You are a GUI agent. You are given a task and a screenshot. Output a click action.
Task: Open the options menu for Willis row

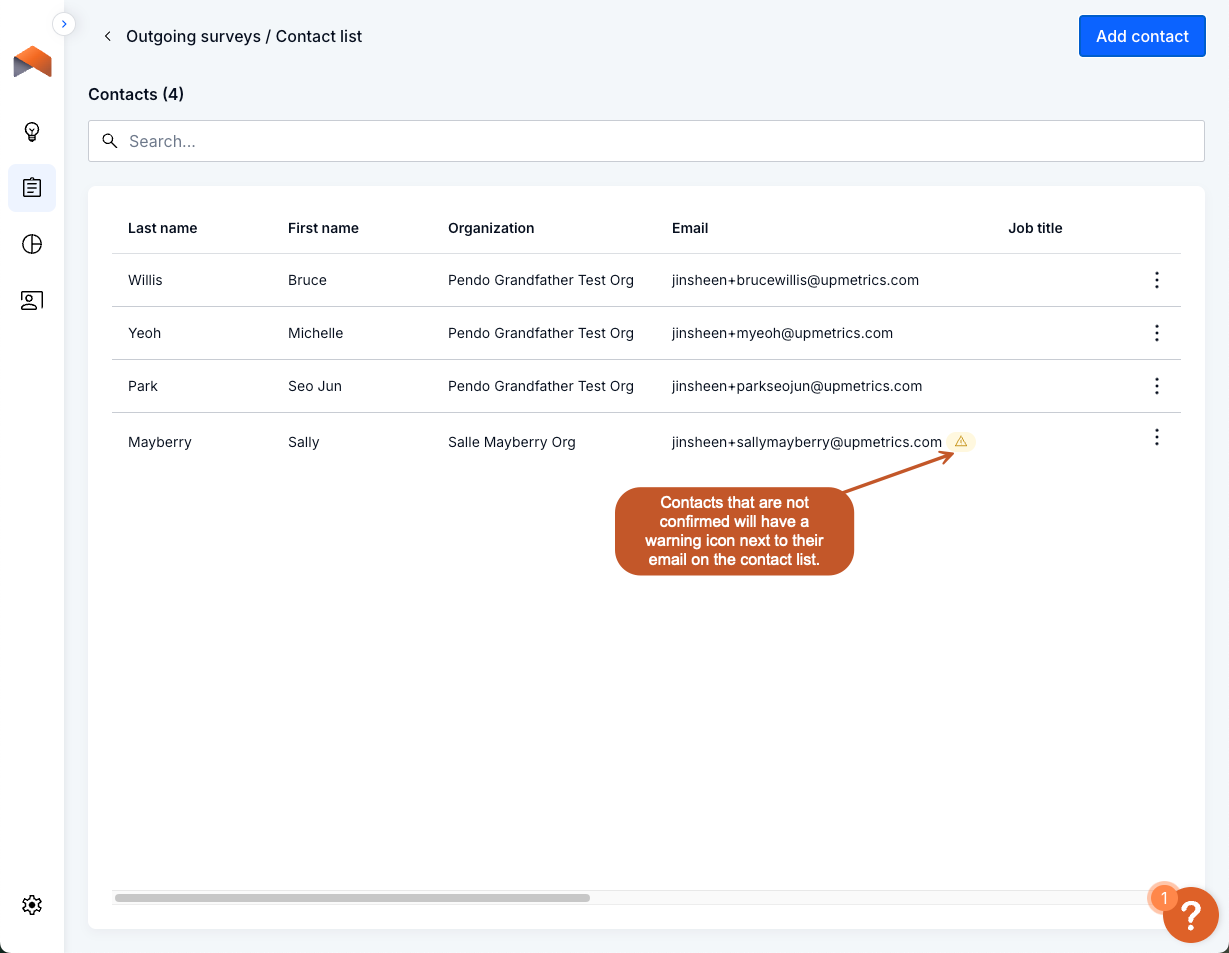1156,280
